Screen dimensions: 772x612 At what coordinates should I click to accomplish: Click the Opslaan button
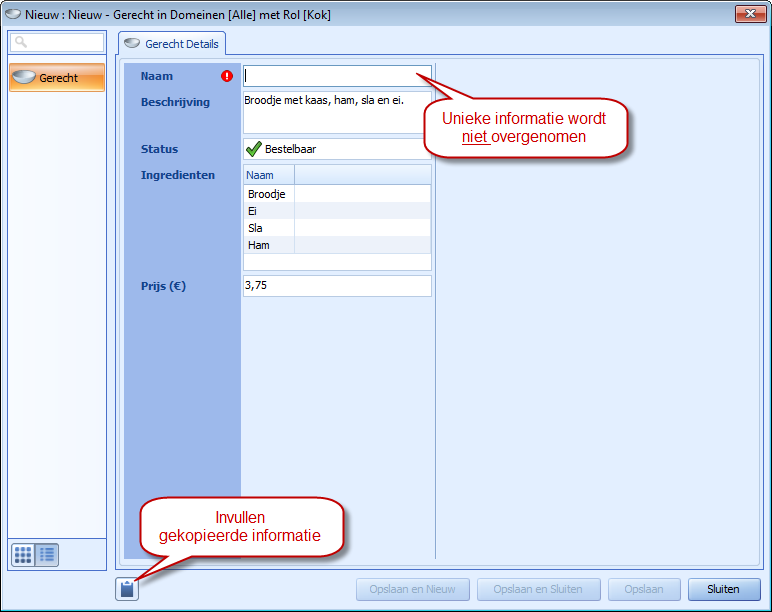[644, 589]
